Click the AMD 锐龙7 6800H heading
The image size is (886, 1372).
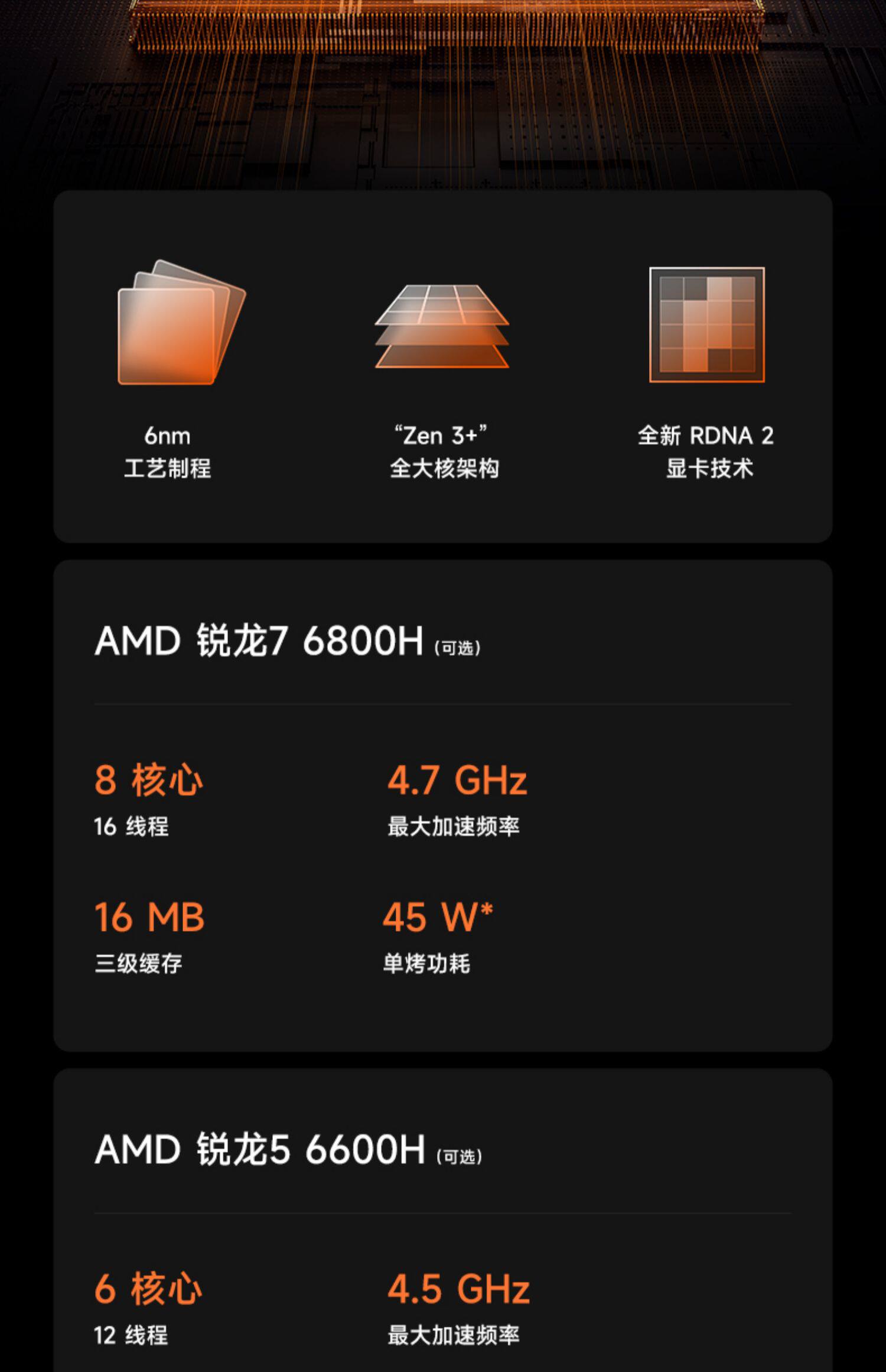(x=259, y=641)
